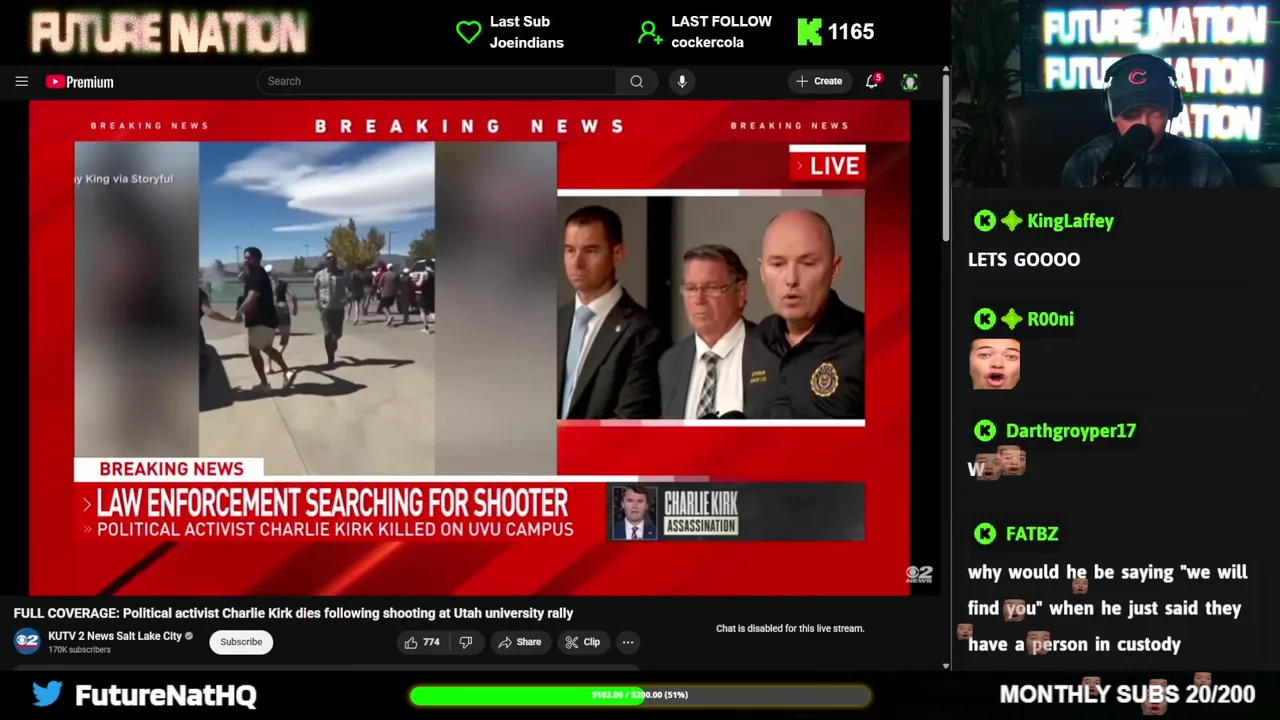Click the scroll-down arrow of page scrollbar
Image resolution: width=1280 pixels, height=720 pixels.
[x=946, y=666]
